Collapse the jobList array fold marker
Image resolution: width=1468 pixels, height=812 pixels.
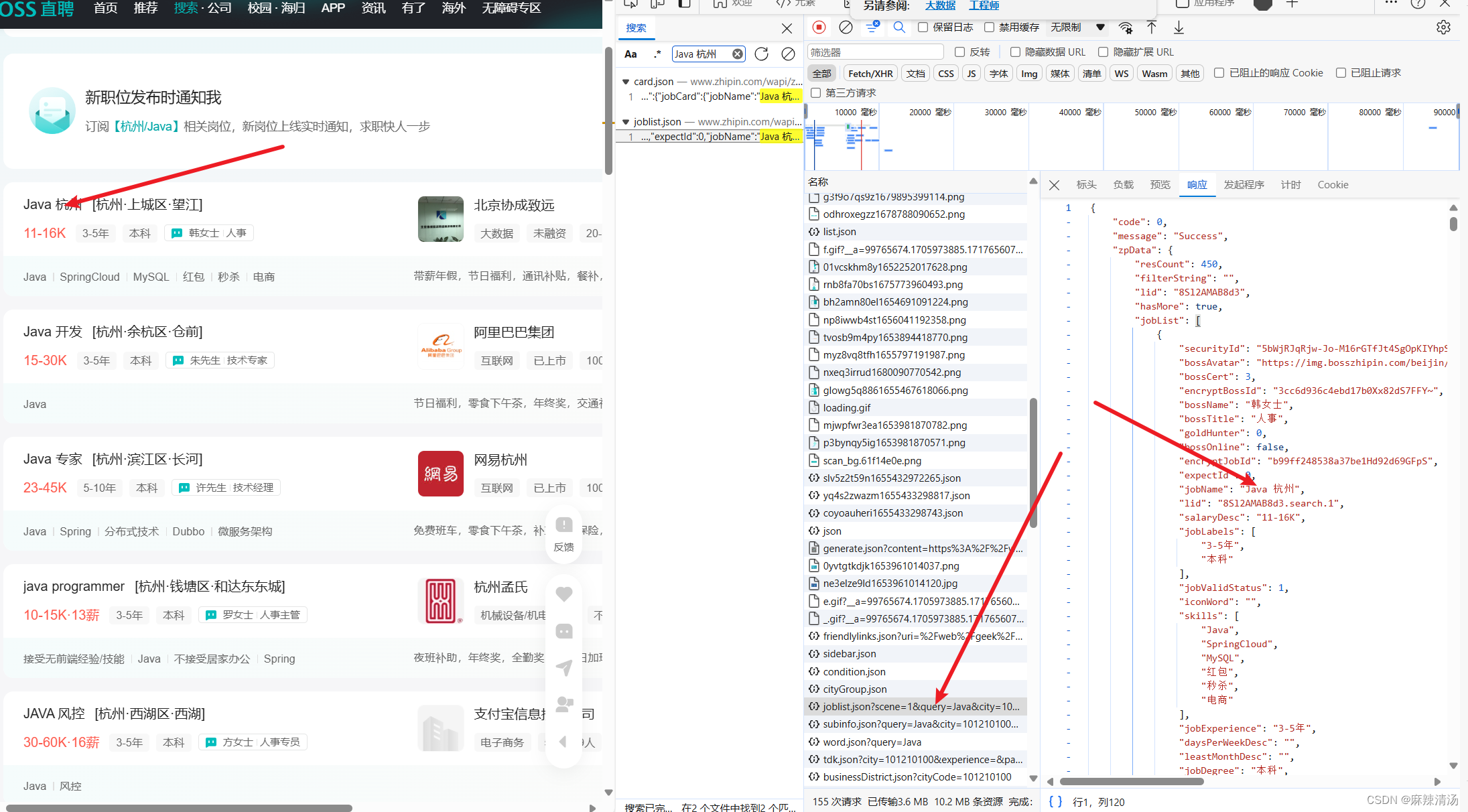[x=1069, y=321]
